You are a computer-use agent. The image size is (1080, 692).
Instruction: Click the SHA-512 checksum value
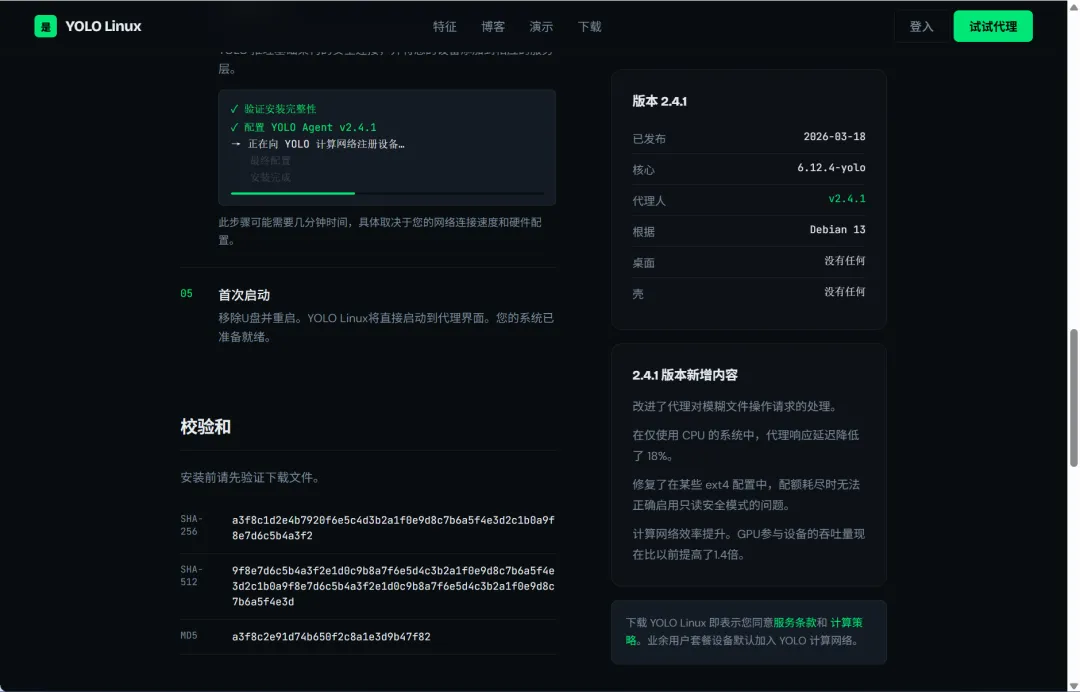tap(393, 586)
